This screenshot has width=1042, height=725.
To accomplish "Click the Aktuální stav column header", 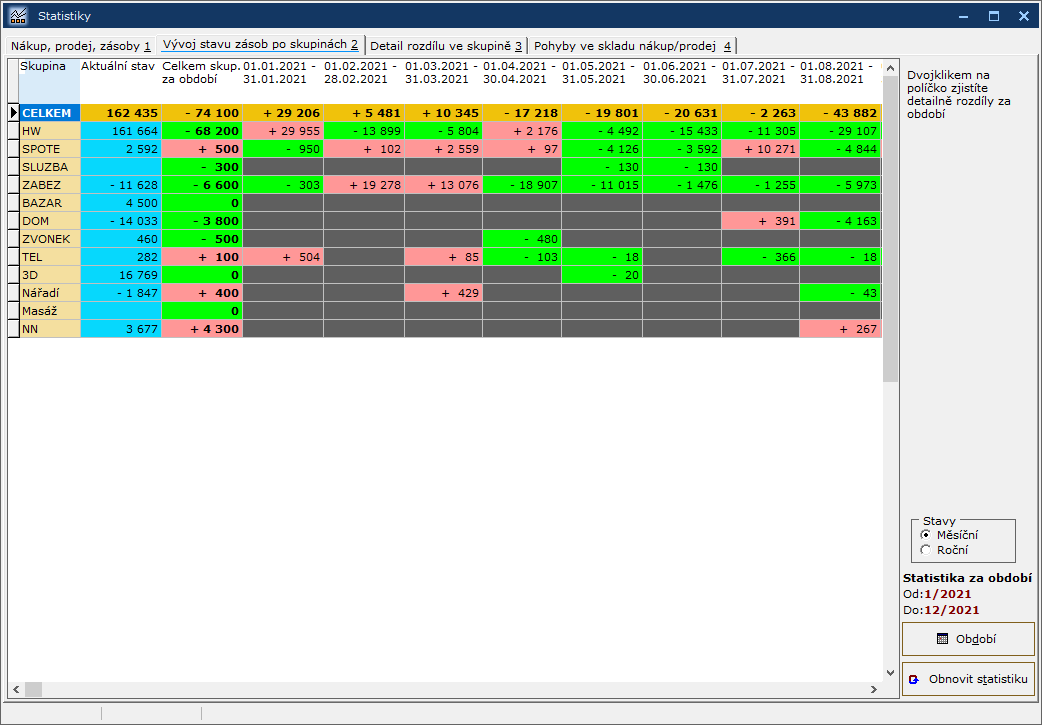I will (x=120, y=66).
